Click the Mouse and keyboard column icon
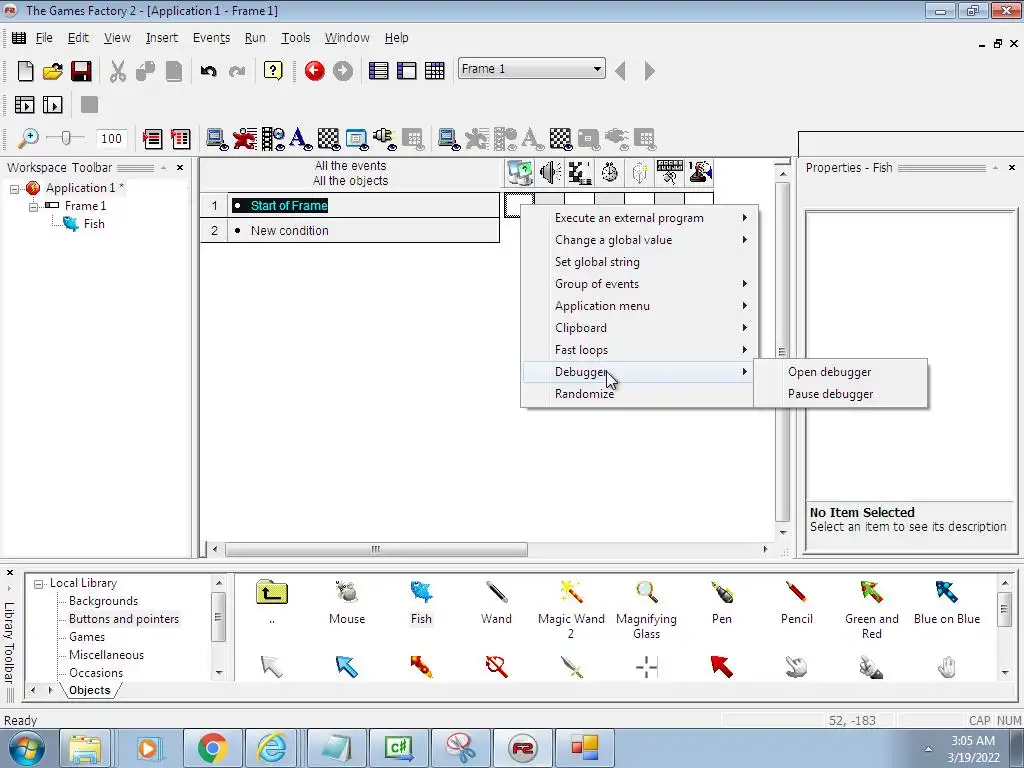Viewport: 1024px width, 768px height. pyautogui.click(x=669, y=173)
